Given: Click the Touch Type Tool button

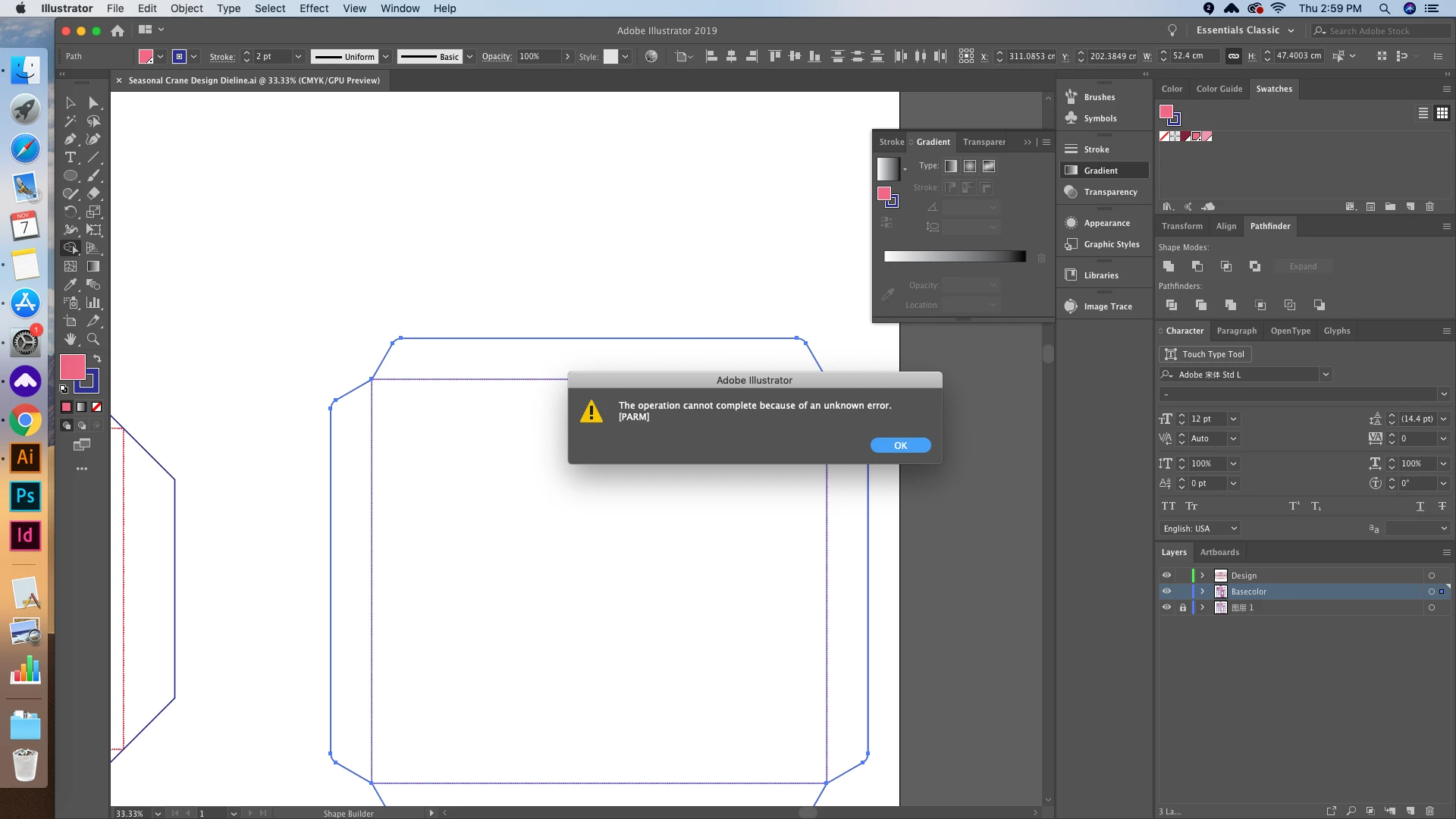Looking at the screenshot, I should 1205,354.
